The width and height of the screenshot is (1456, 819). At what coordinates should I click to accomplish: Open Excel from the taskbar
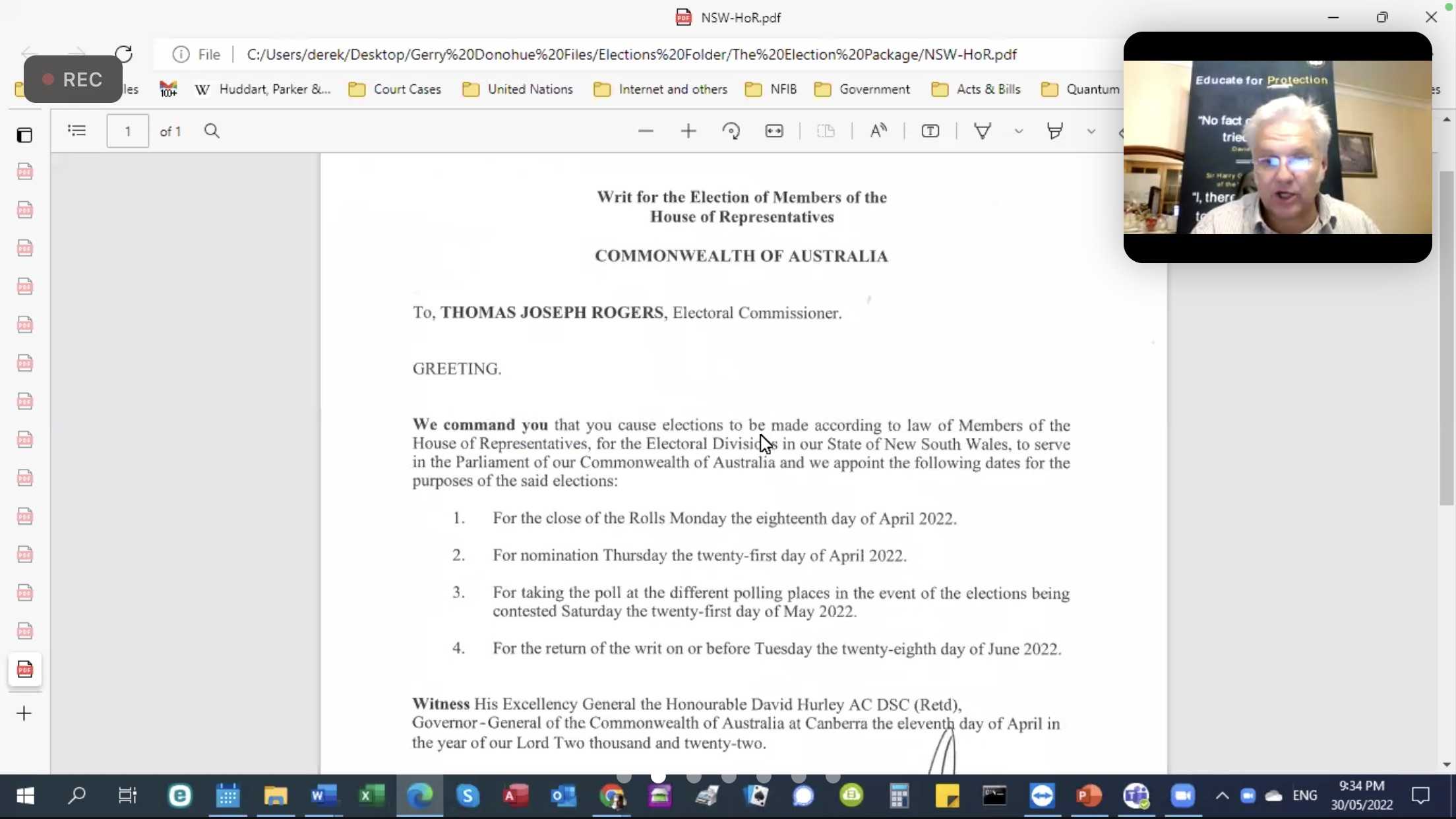click(371, 797)
